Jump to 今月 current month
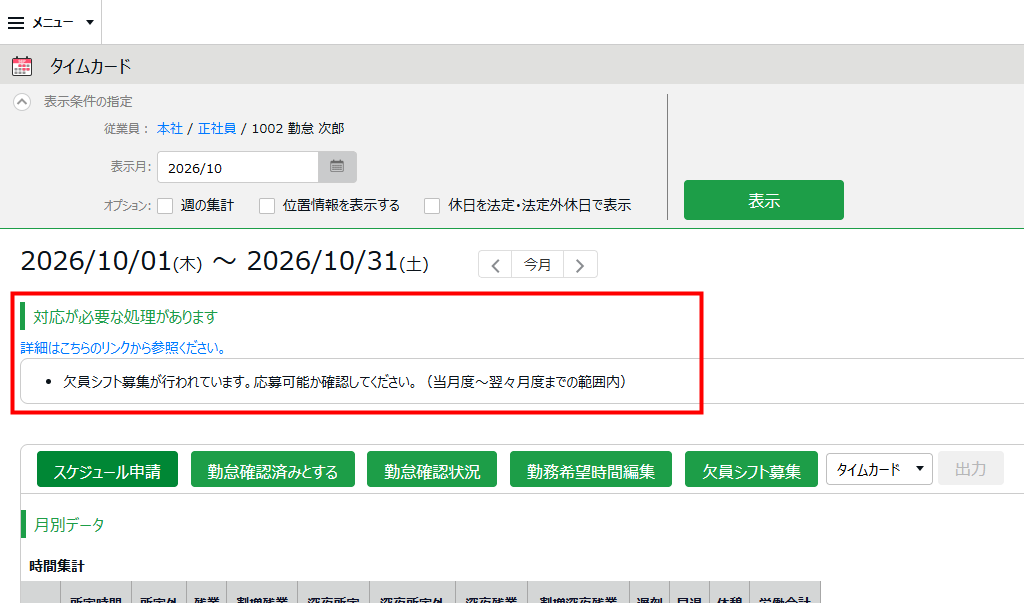 (x=537, y=265)
